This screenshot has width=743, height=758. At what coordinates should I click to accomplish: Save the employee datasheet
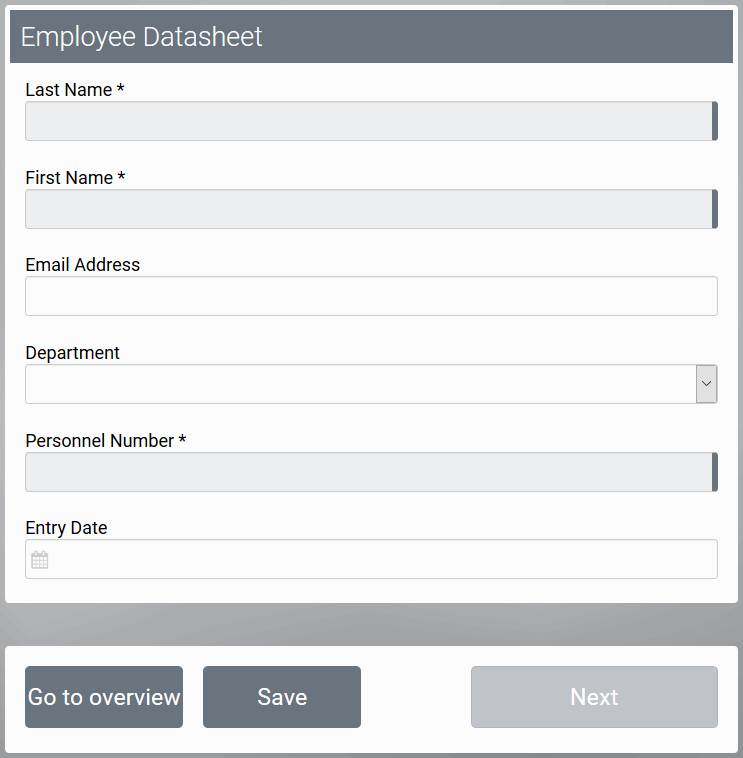point(282,697)
